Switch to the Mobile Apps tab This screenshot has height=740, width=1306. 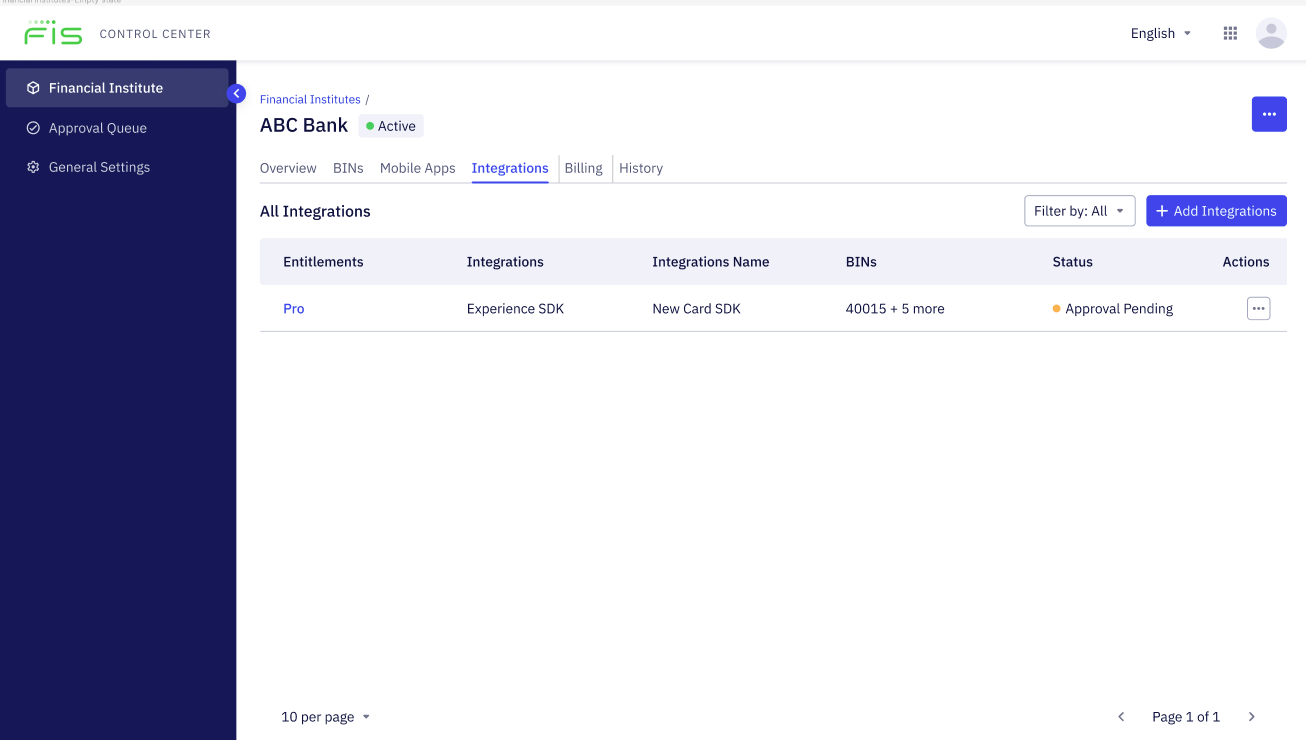click(417, 168)
